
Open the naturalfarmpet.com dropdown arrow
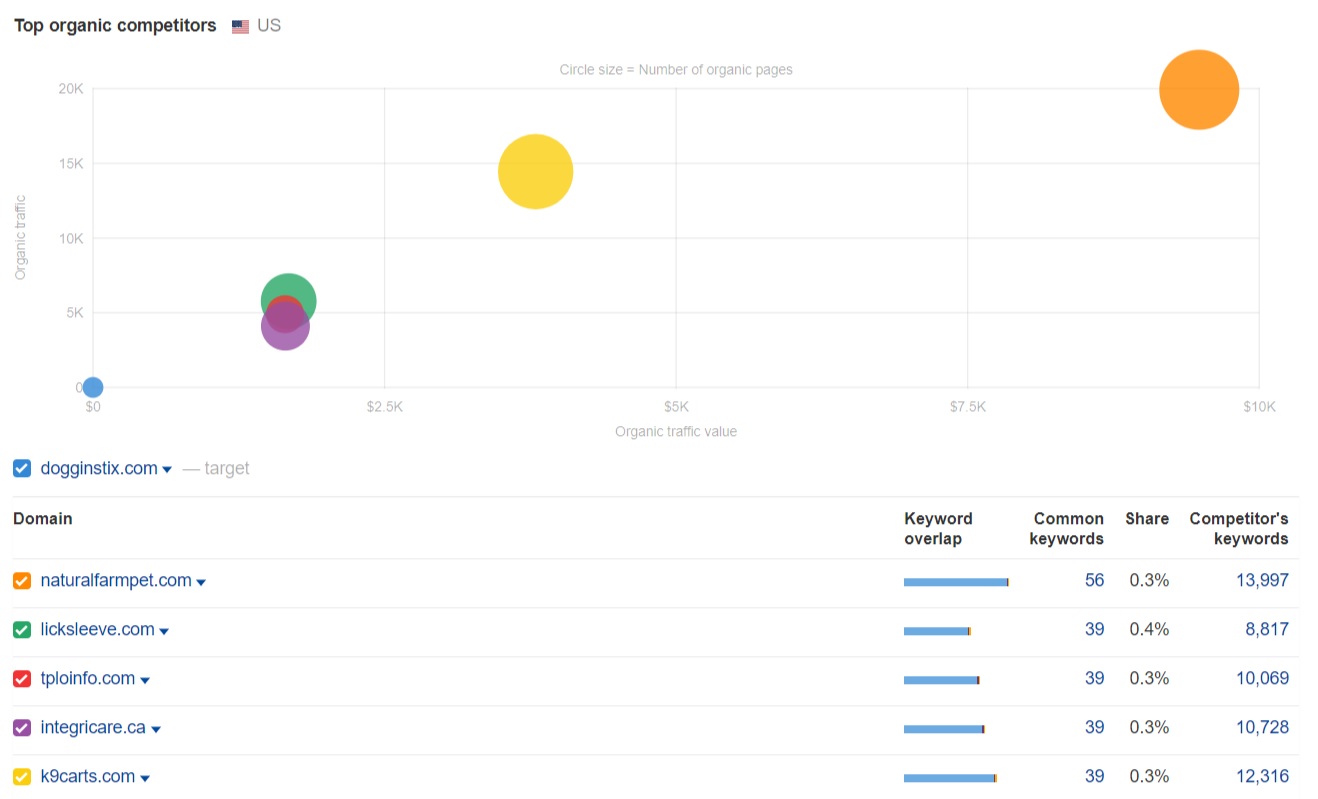tap(201, 583)
